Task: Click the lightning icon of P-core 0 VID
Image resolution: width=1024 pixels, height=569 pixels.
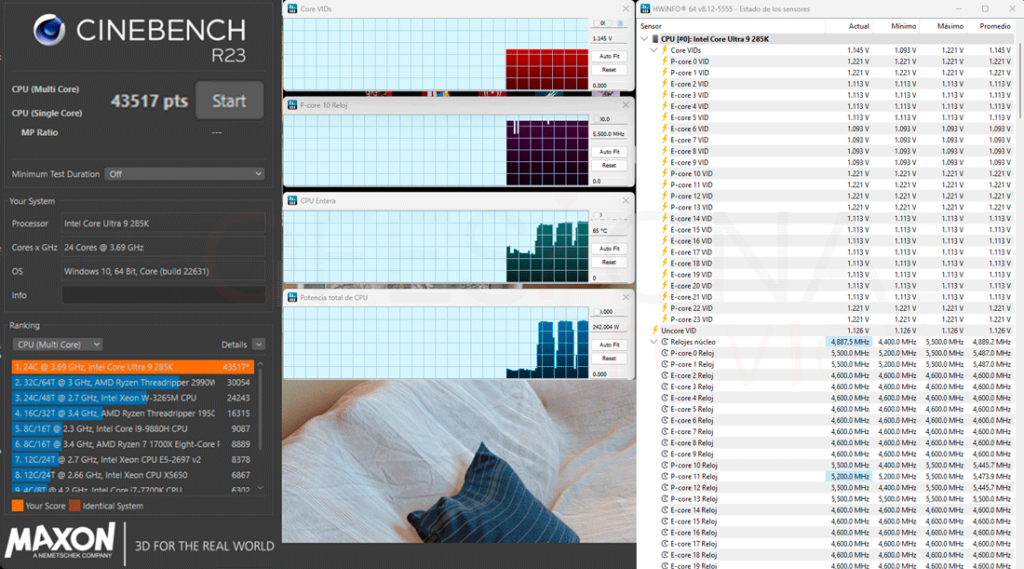Action: 665,61
